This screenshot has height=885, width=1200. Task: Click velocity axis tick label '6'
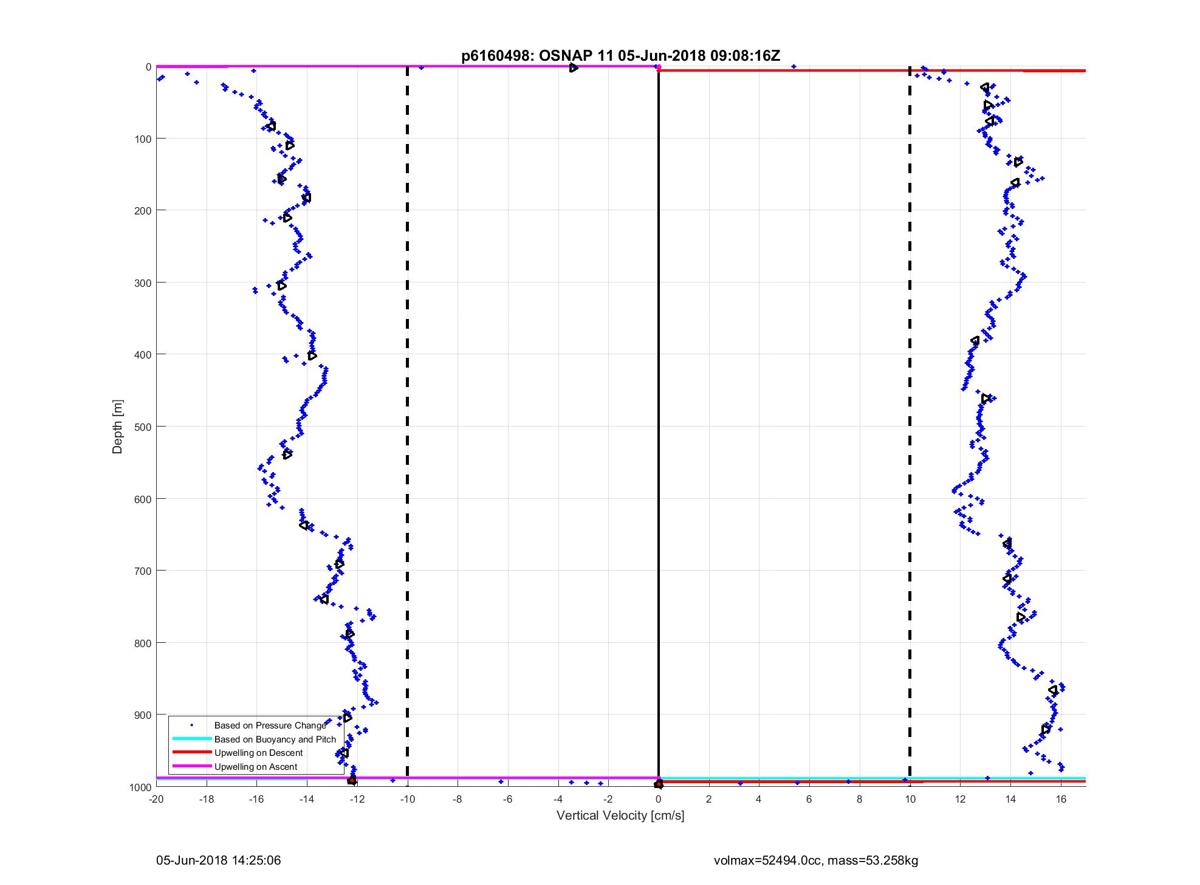[x=809, y=799]
